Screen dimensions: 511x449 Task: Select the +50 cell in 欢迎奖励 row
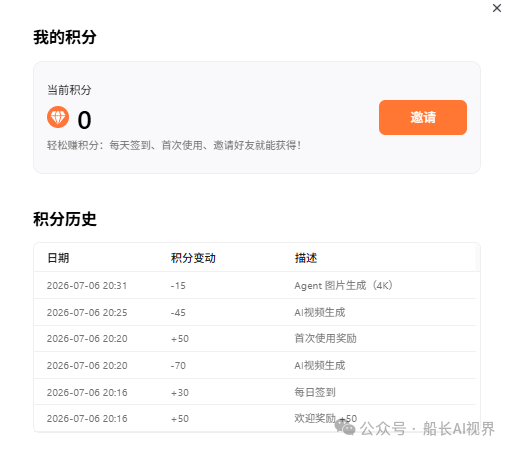coord(180,419)
